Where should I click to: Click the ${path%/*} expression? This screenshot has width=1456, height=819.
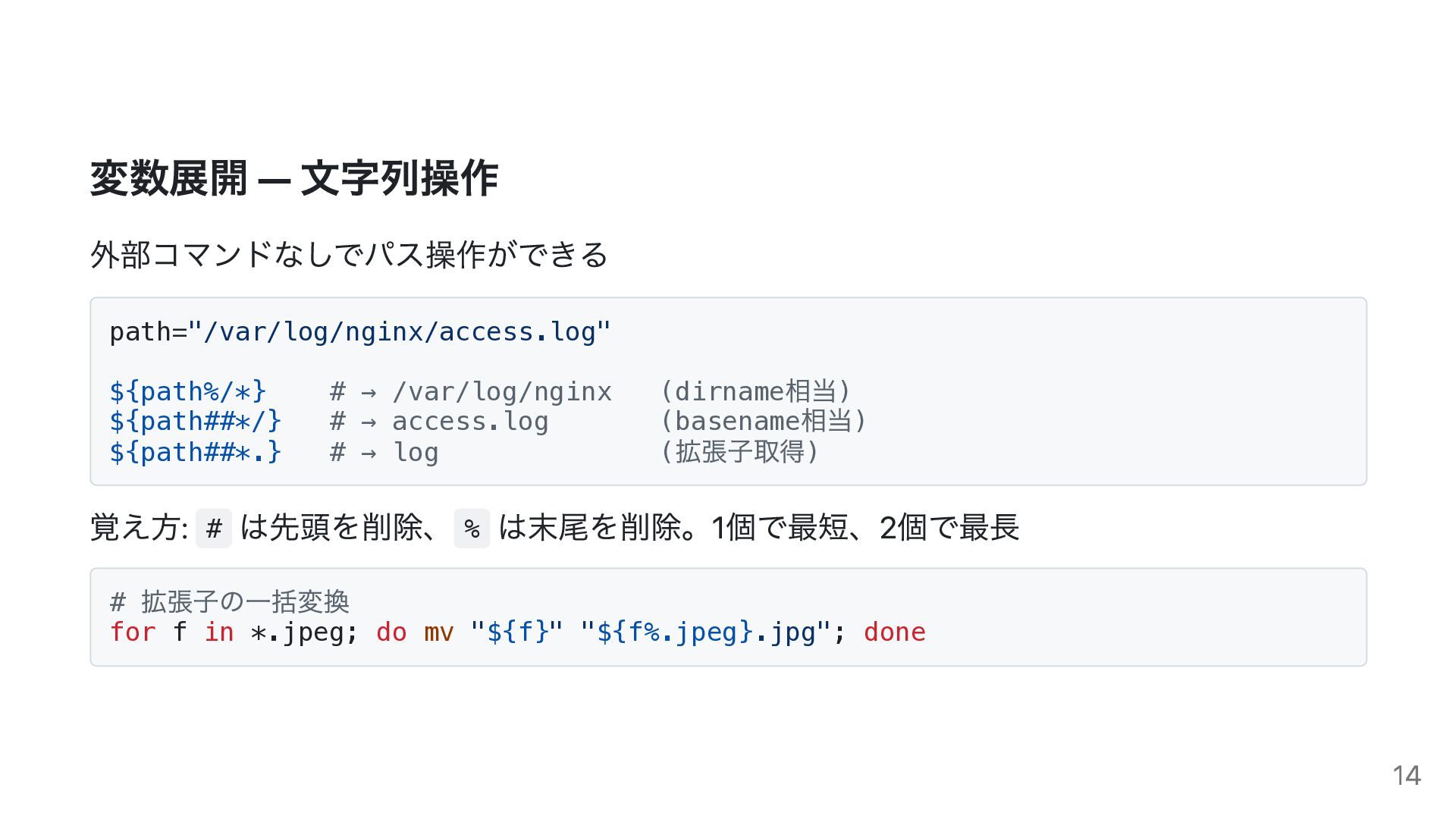click(188, 391)
